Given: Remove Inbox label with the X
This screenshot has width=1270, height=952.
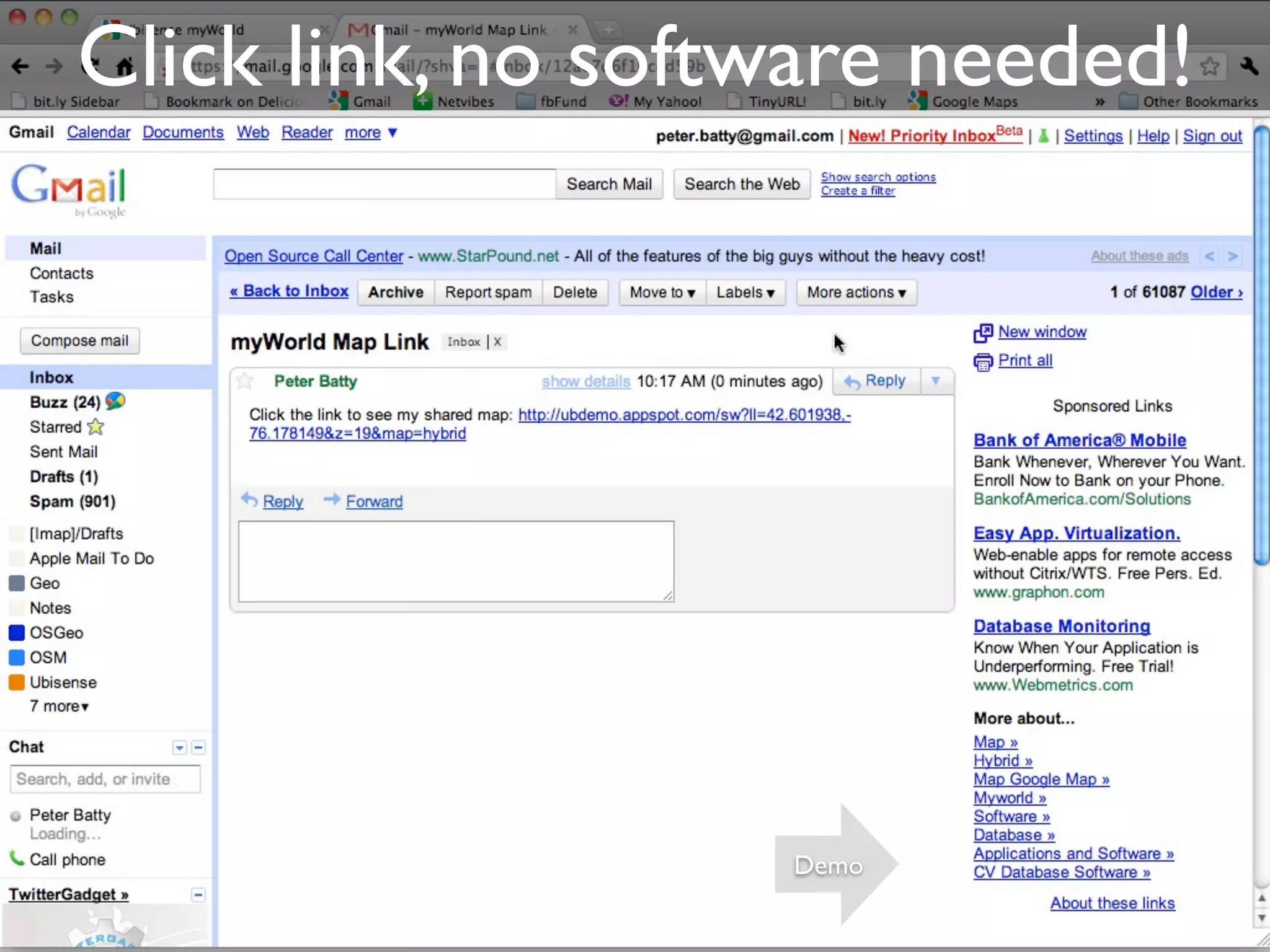Looking at the screenshot, I should 497,342.
